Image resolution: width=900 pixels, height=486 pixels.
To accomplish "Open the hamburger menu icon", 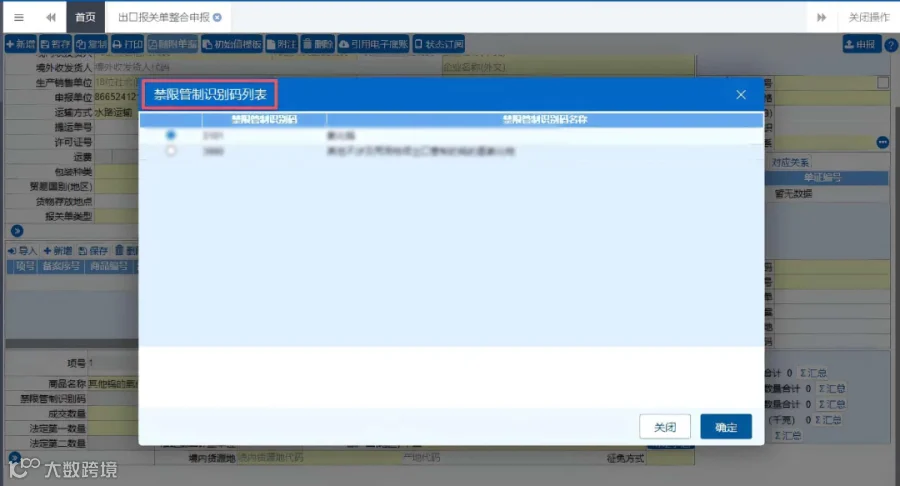I will click(19, 17).
